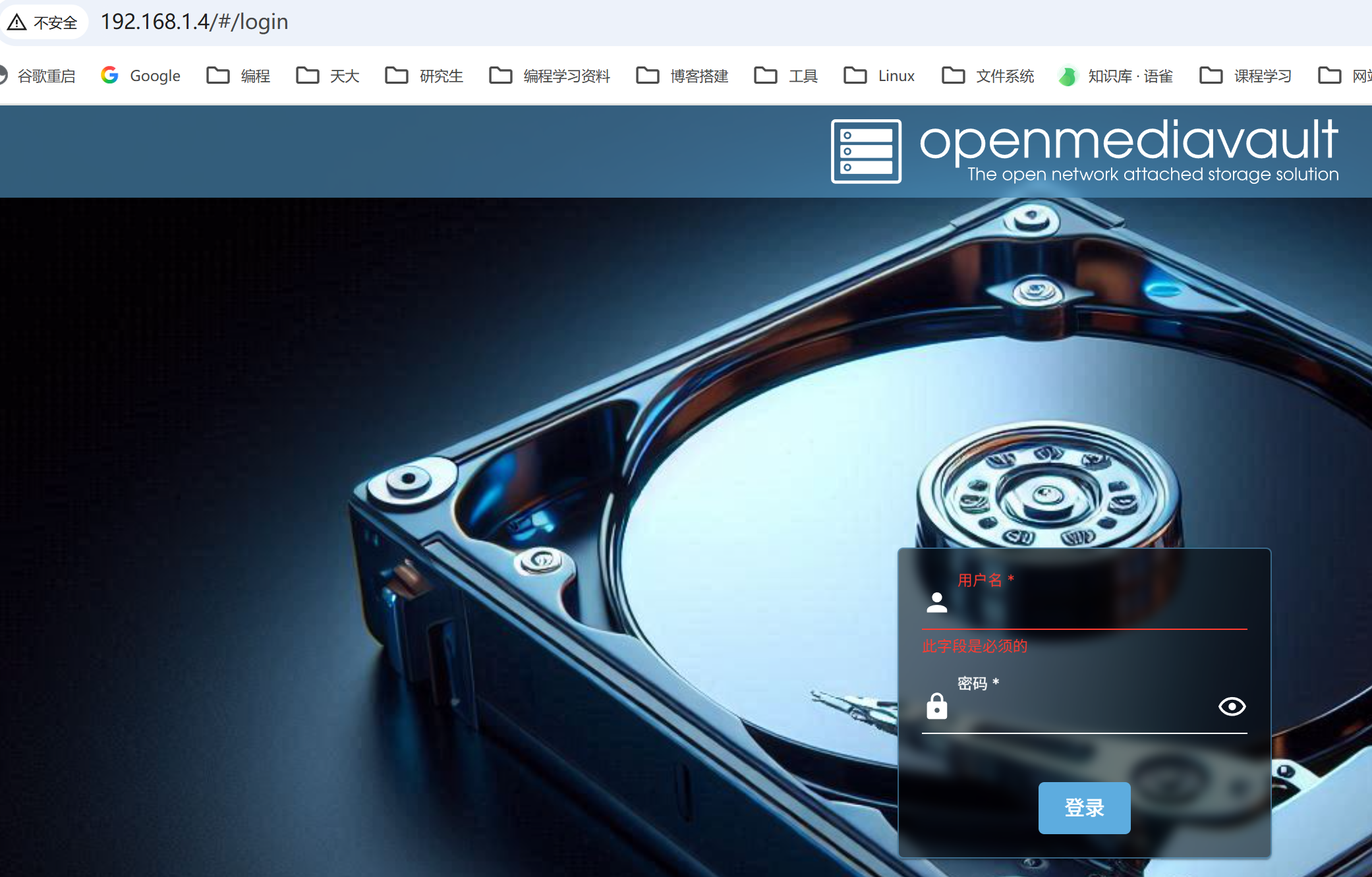1372x877 pixels.
Task: Click the openmediavault server logo icon
Action: tap(866, 151)
